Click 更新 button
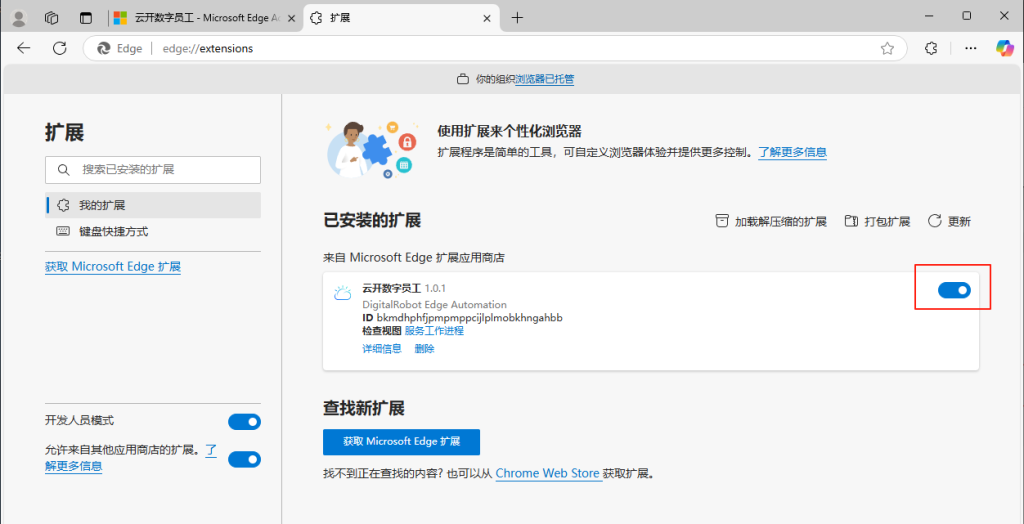This screenshot has width=1024, height=524. point(950,221)
